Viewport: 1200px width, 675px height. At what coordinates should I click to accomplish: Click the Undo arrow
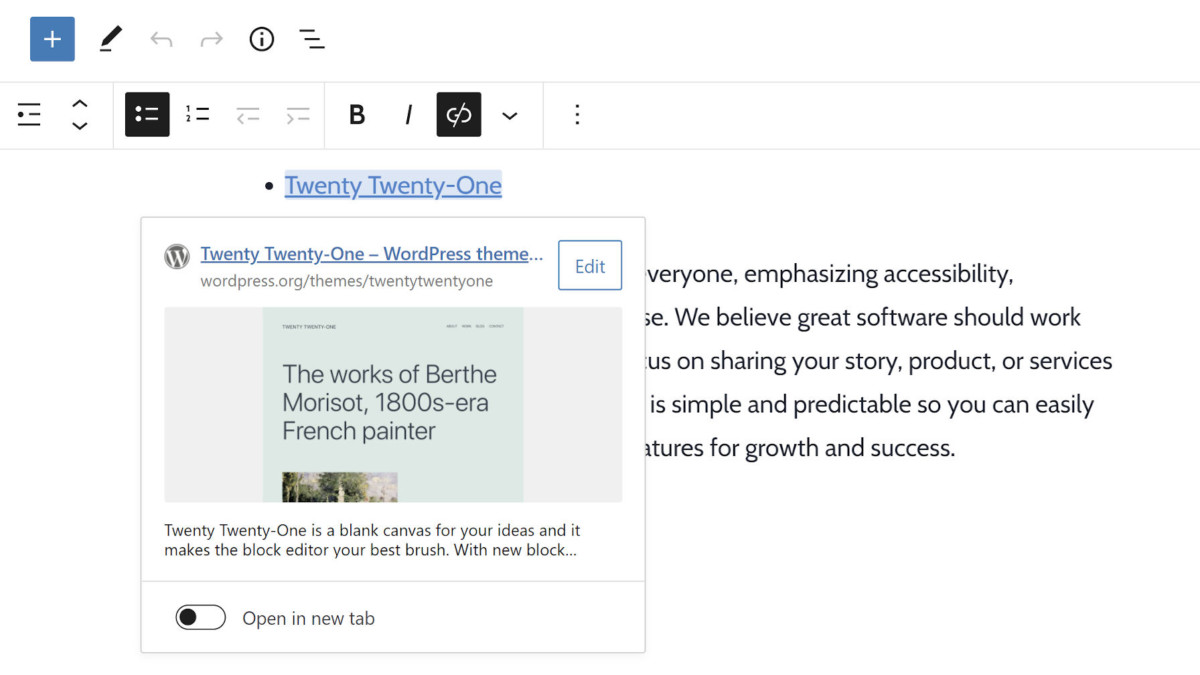(x=161, y=40)
